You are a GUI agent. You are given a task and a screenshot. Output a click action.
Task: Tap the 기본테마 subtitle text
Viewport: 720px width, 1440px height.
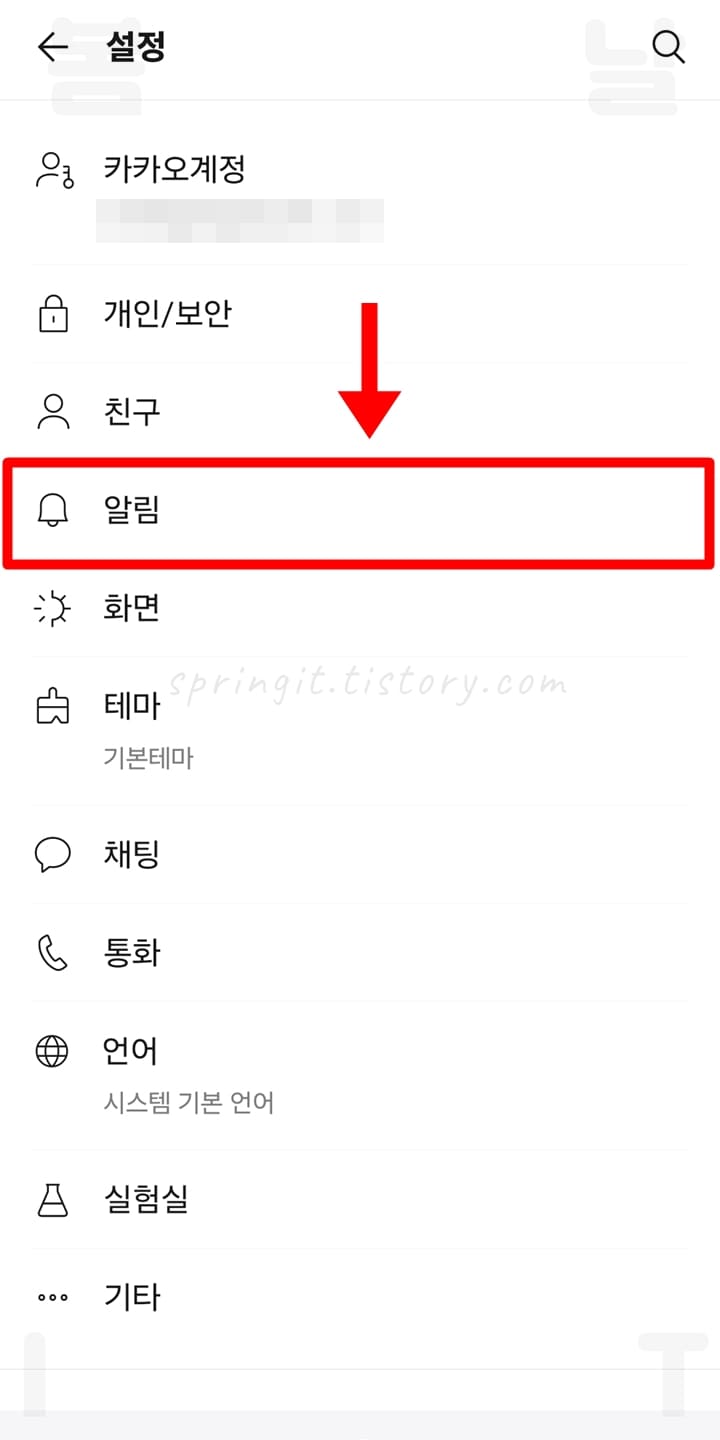(x=148, y=758)
